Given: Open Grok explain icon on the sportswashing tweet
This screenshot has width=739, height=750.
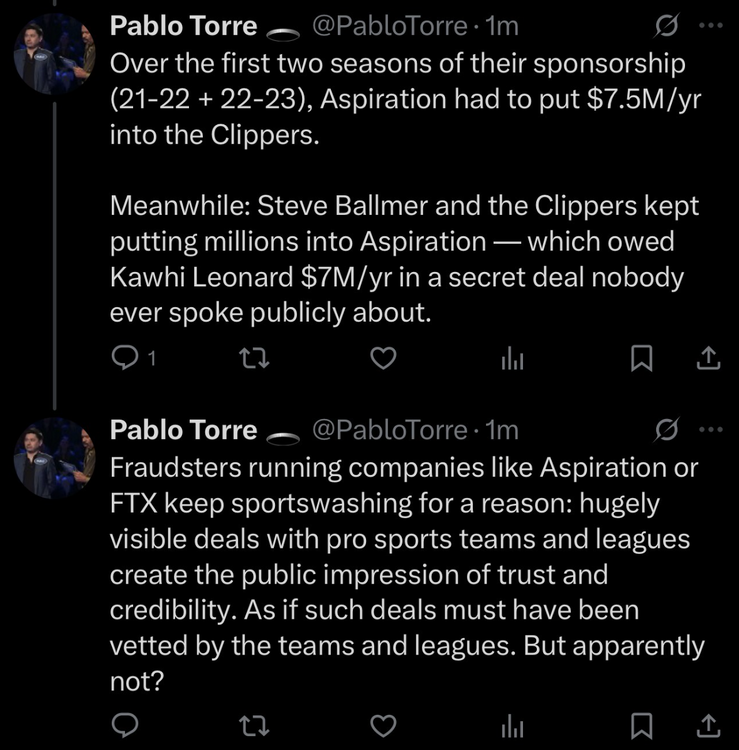Looking at the screenshot, I should tap(664, 431).
